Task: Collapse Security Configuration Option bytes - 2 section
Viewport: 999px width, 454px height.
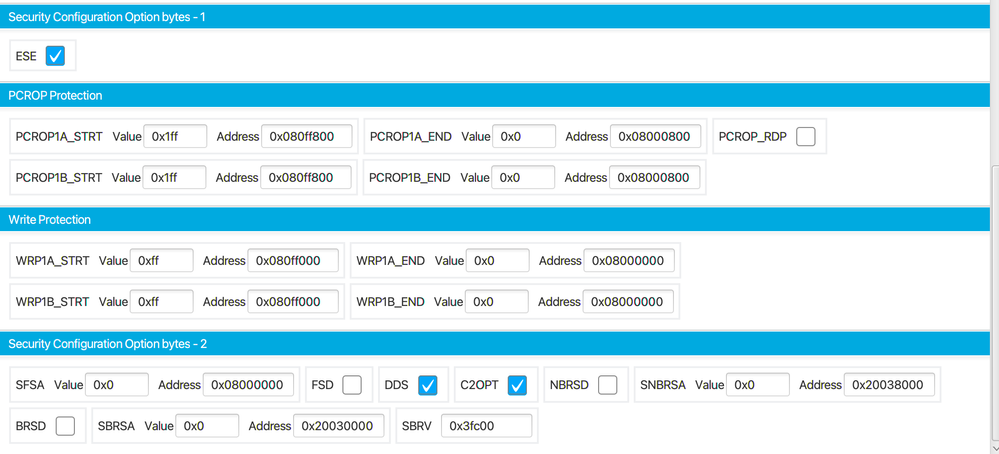Action: coord(494,344)
